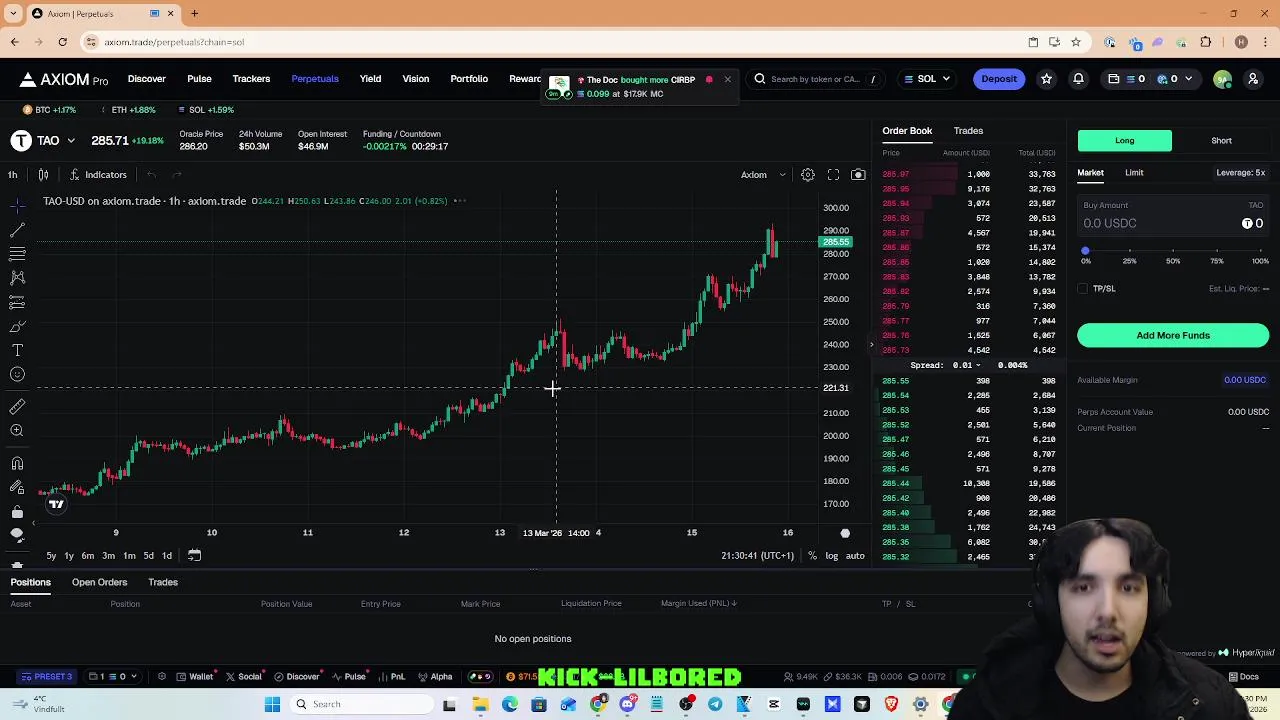This screenshot has height=720, width=1280.
Task: Open the Portfolio page
Action: click(469, 79)
